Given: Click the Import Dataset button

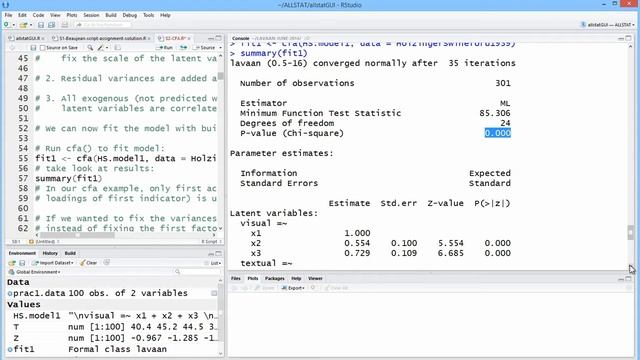Looking at the screenshot, I should [x=53, y=263].
